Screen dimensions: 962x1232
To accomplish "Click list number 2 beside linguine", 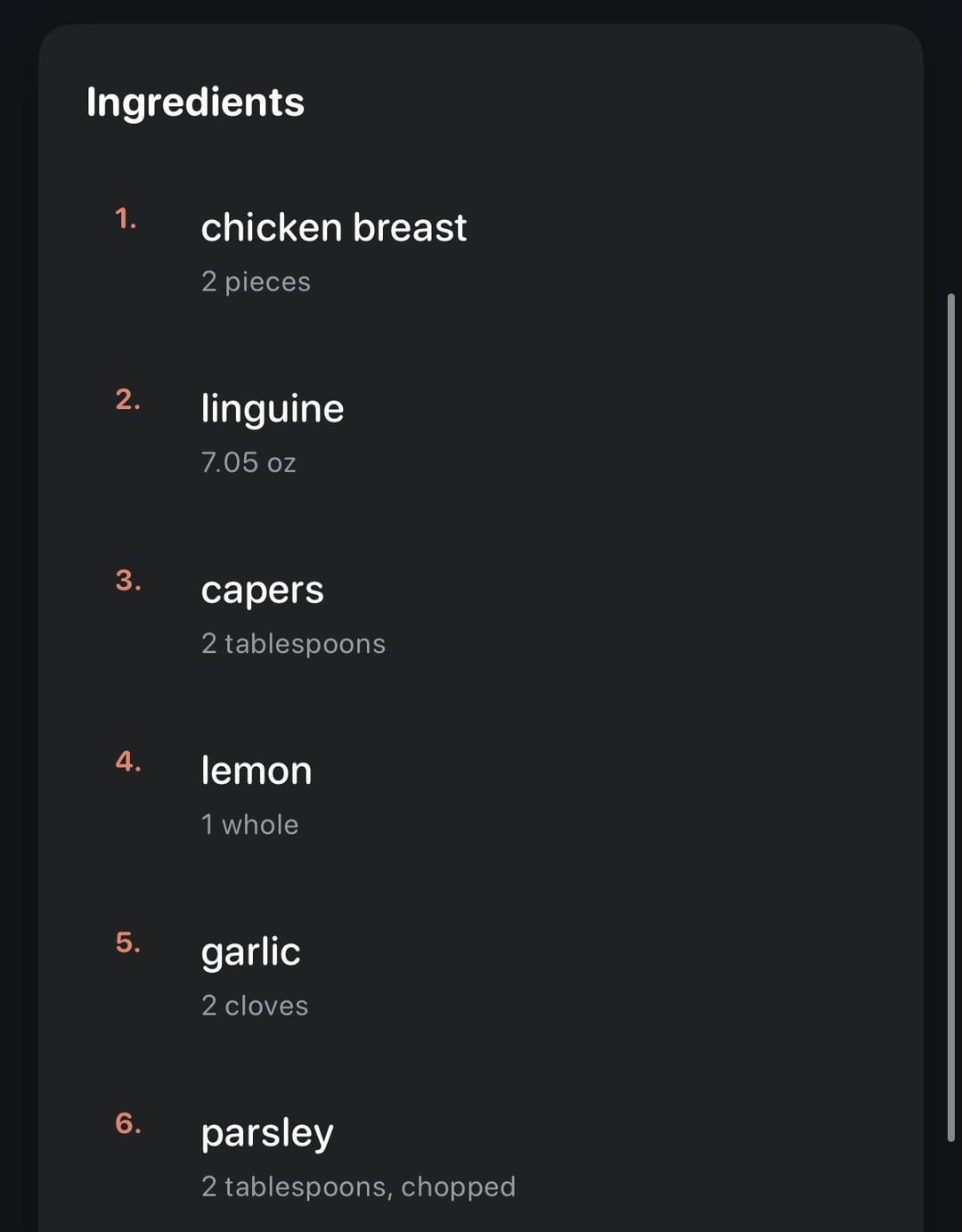I will (127, 400).
